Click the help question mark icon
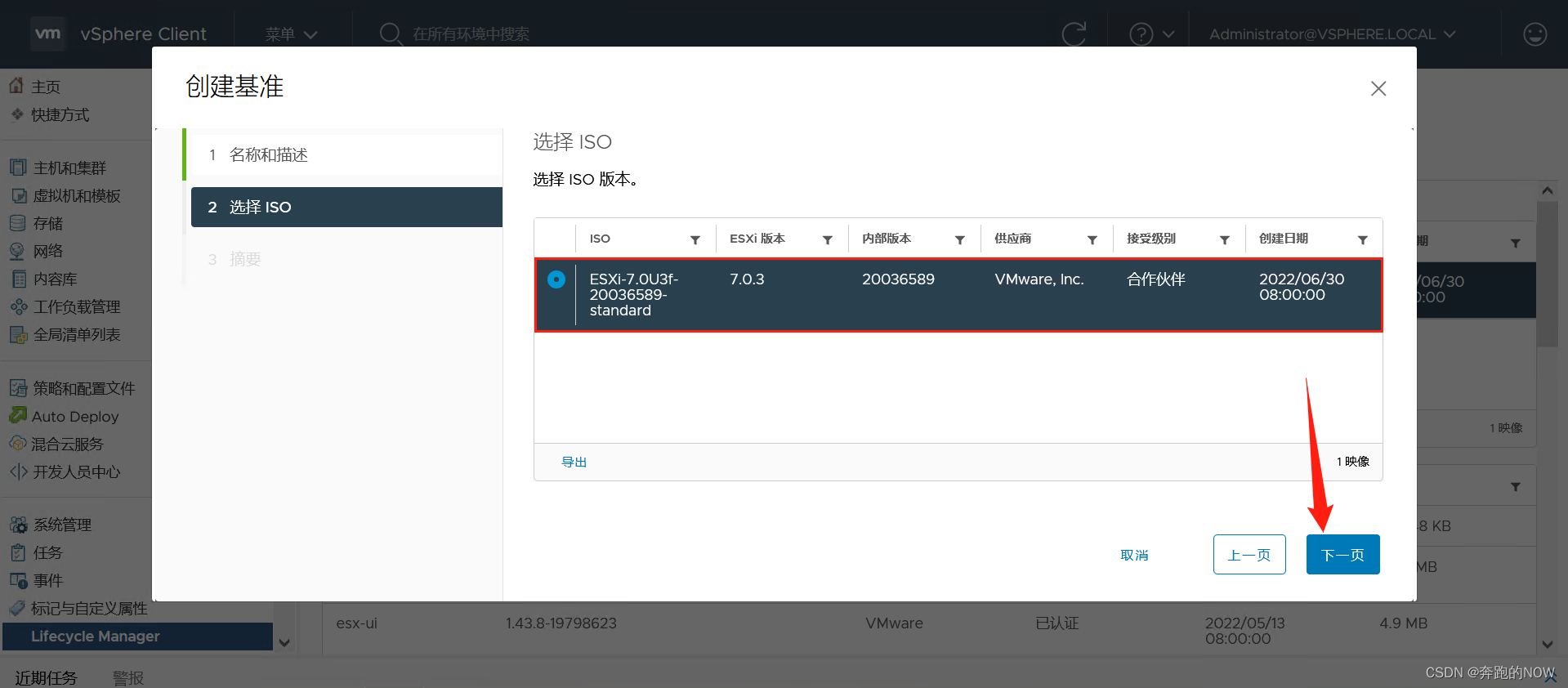1568x688 pixels. point(1141,34)
